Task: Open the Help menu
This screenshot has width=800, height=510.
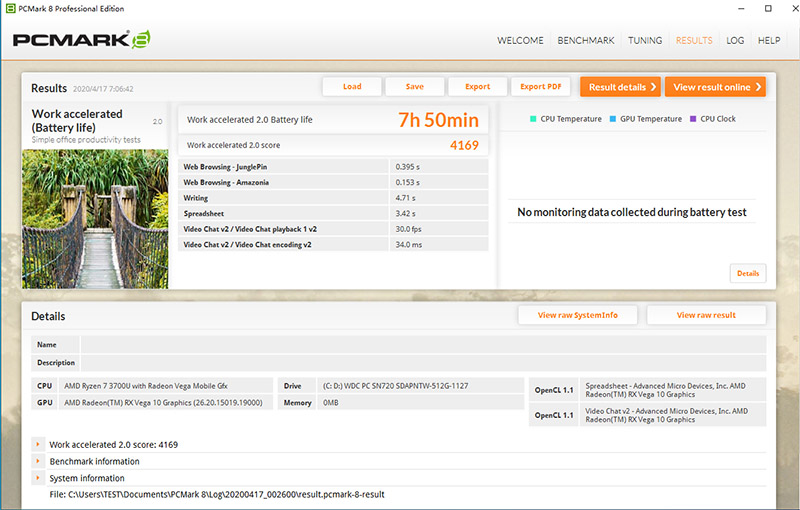Action: click(x=769, y=41)
